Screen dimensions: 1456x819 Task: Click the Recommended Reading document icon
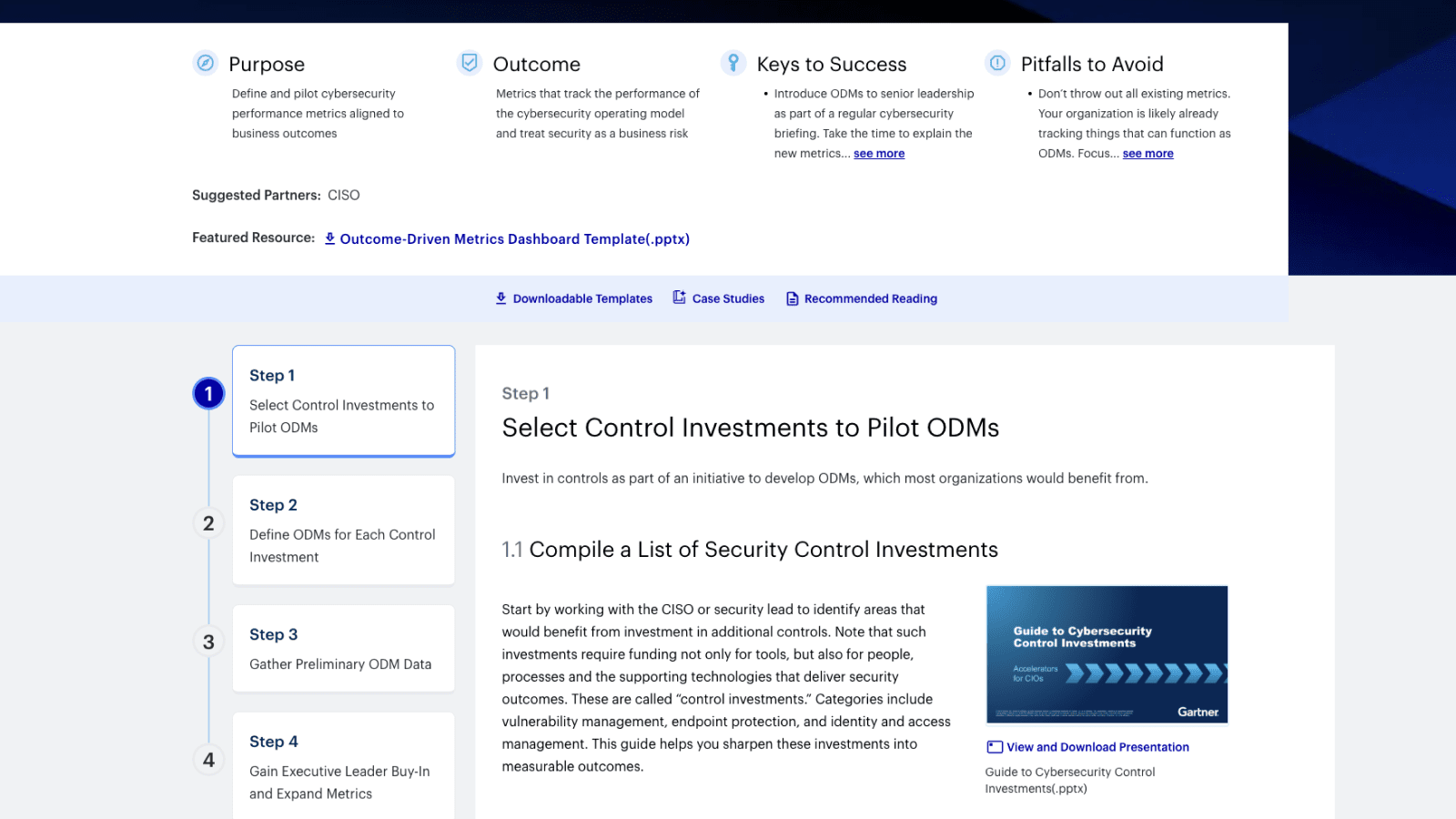(792, 298)
